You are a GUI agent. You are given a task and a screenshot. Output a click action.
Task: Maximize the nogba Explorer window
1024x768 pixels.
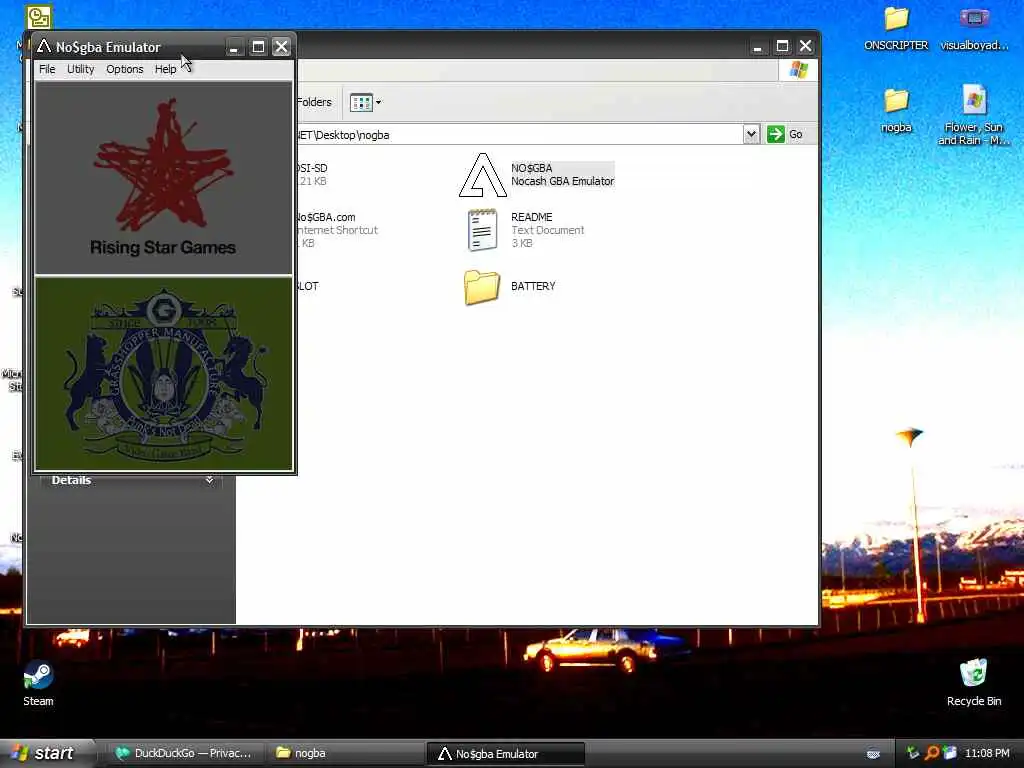point(782,46)
